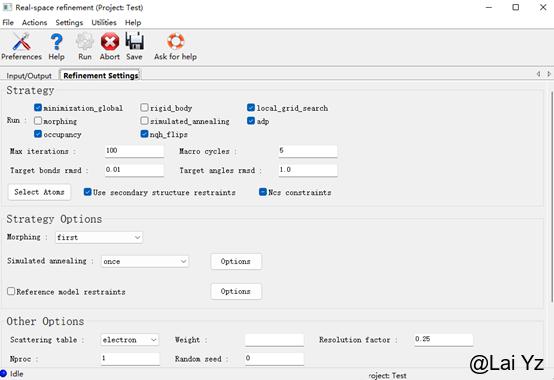Enable simulated_annealing checkbox
554x380 pixels.
tap(144, 121)
